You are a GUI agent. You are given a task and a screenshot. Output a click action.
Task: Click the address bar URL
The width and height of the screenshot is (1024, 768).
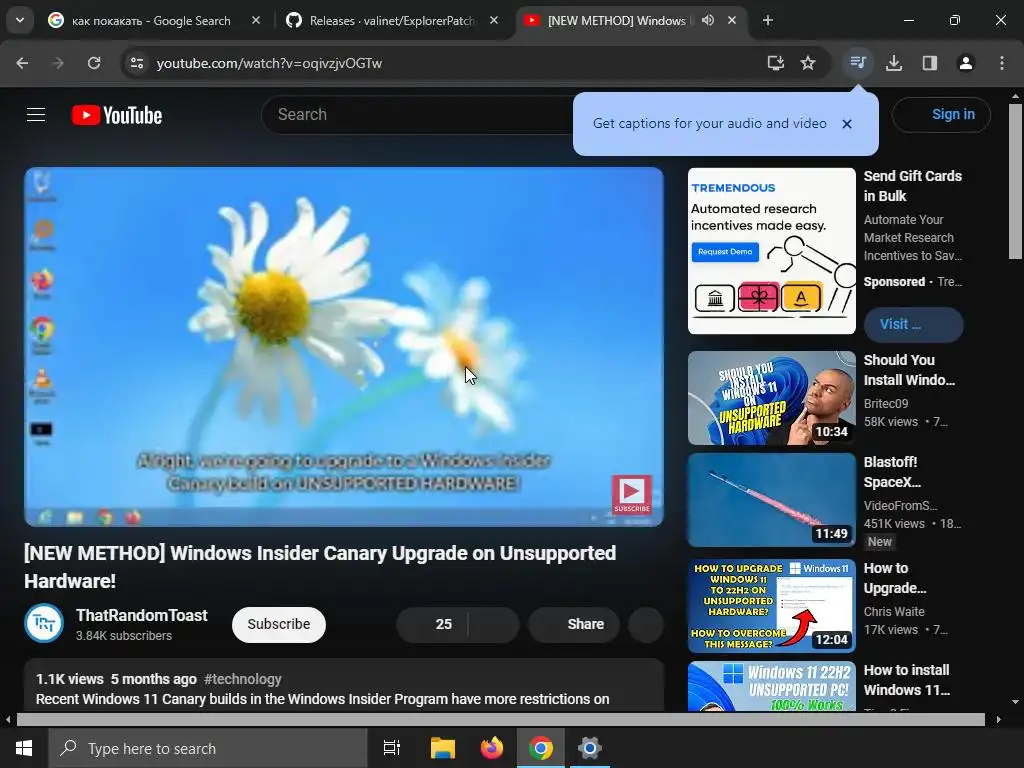269,63
